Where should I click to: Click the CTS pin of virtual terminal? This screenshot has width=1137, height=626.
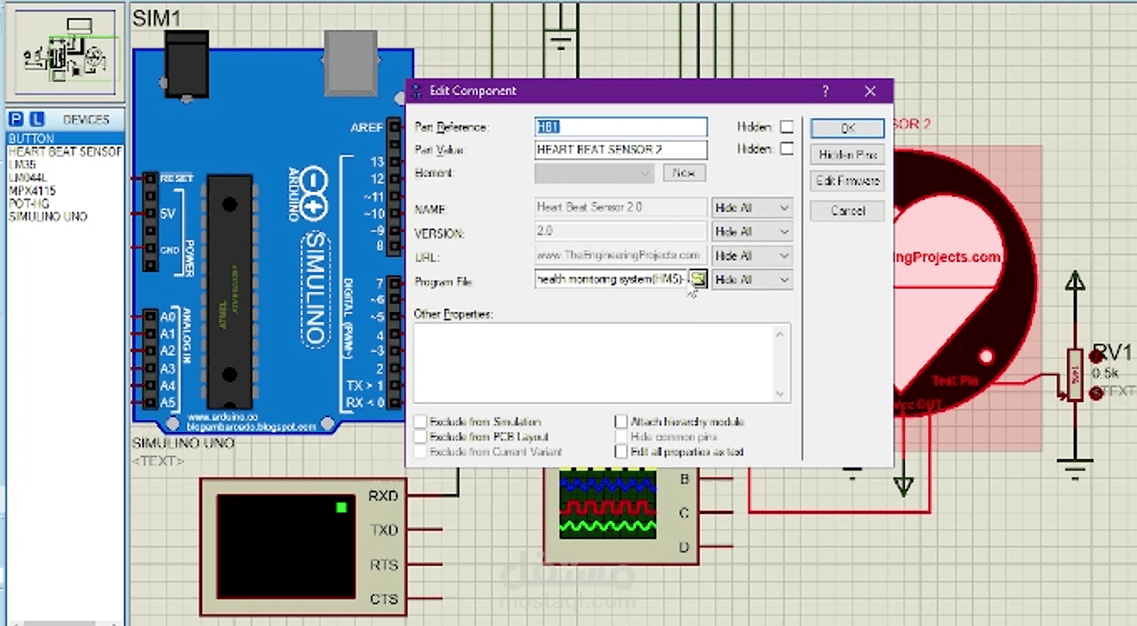pos(384,599)
